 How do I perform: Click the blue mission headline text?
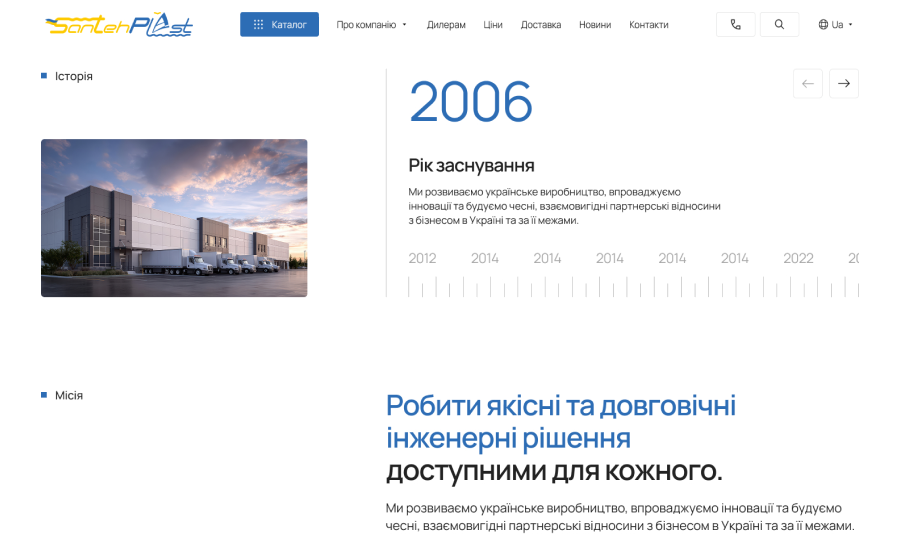(561, 422)
